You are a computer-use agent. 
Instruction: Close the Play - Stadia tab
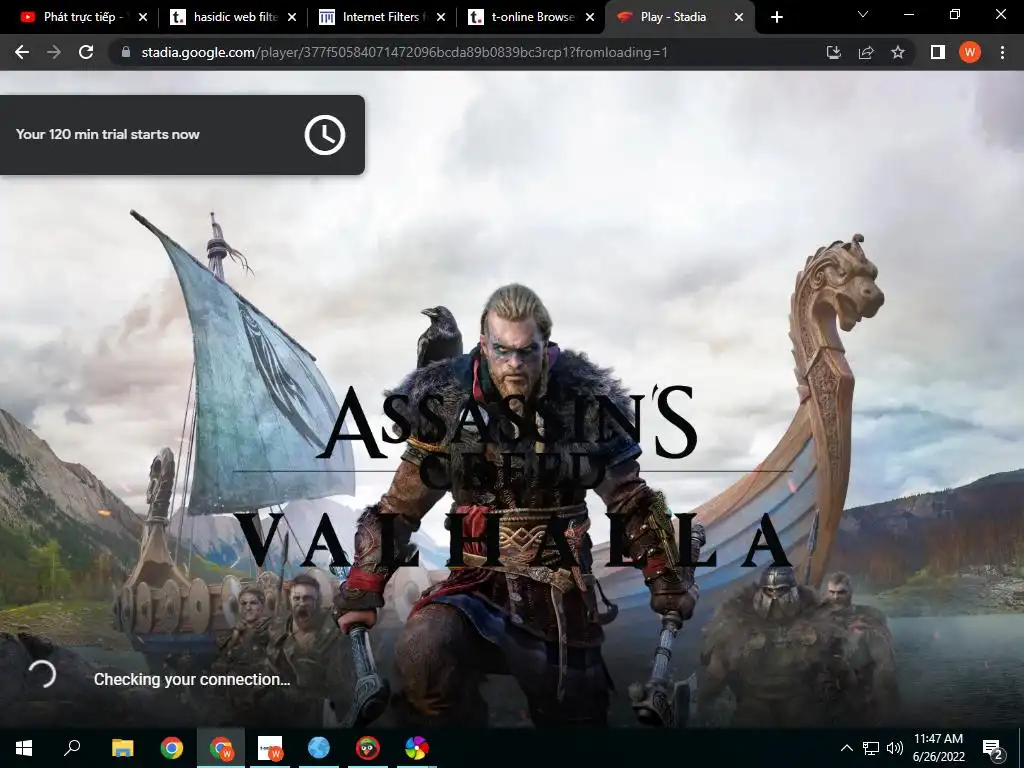739,17
